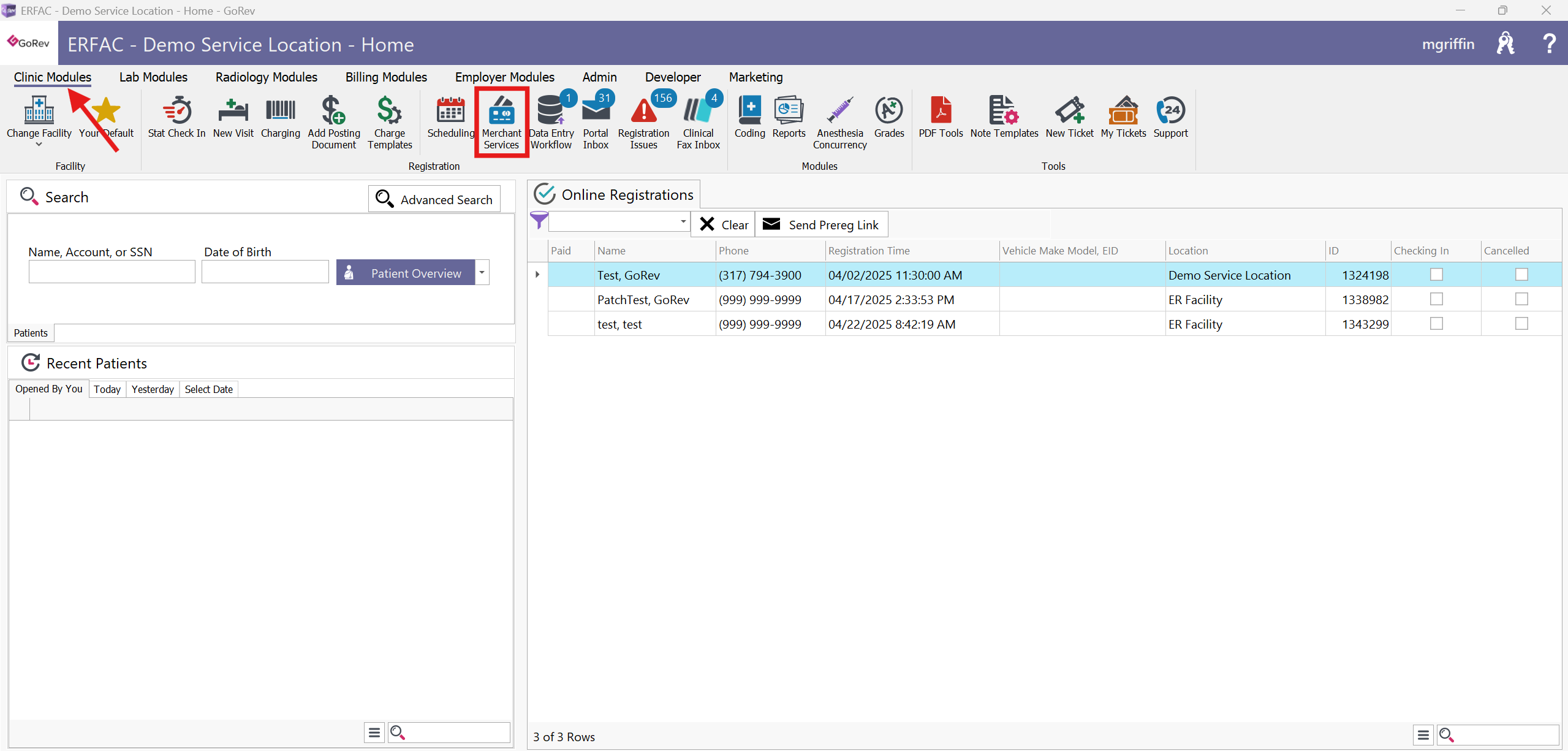This screenshot has width=1568, height=751.
Task: Click the Online Registrations grid search box
Action: (x=1498, y=734)
